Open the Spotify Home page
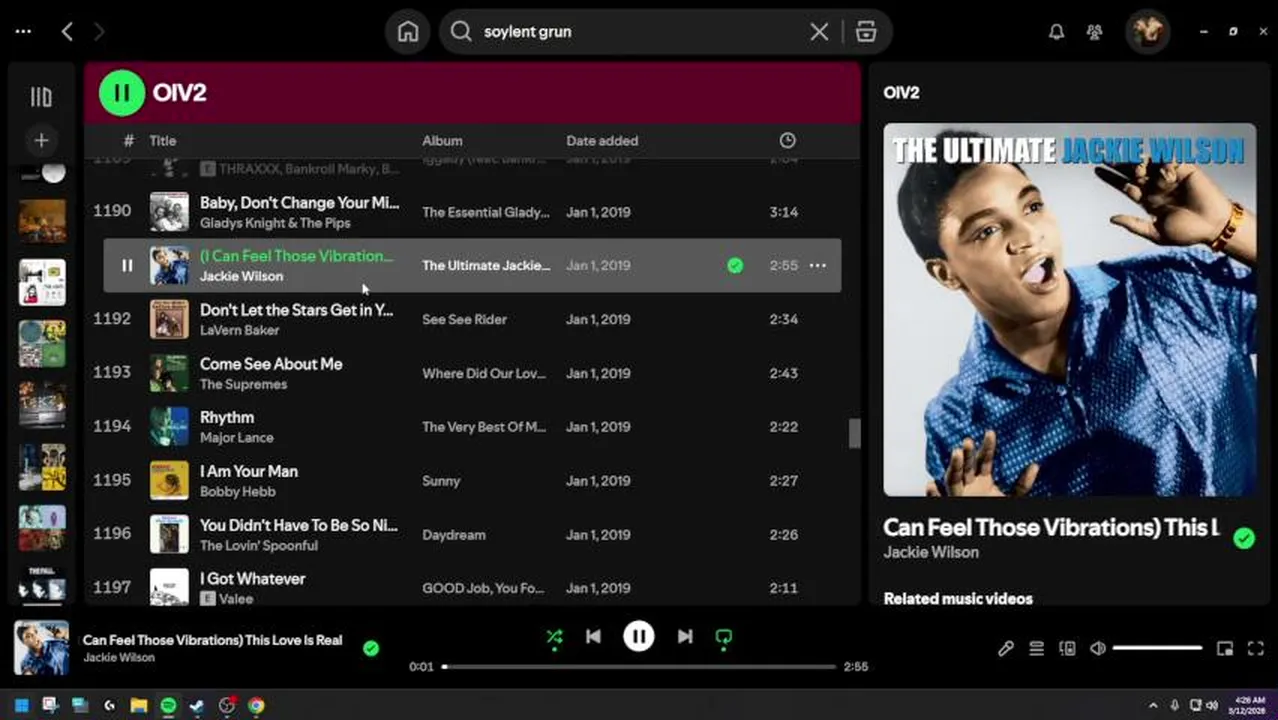 point(408,32)
